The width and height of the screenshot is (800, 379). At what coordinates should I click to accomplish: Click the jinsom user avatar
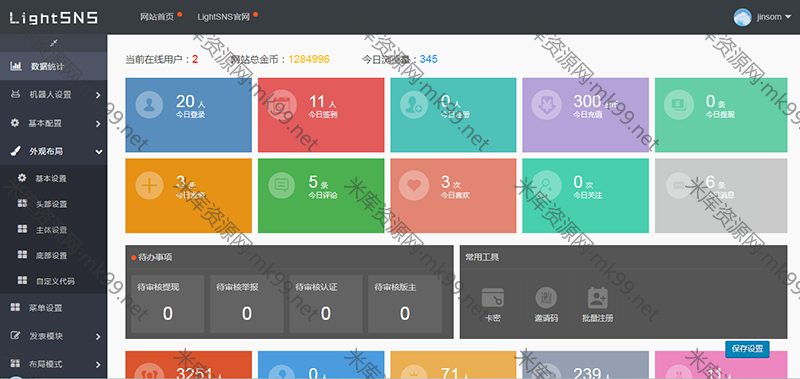tap(742, 17)
